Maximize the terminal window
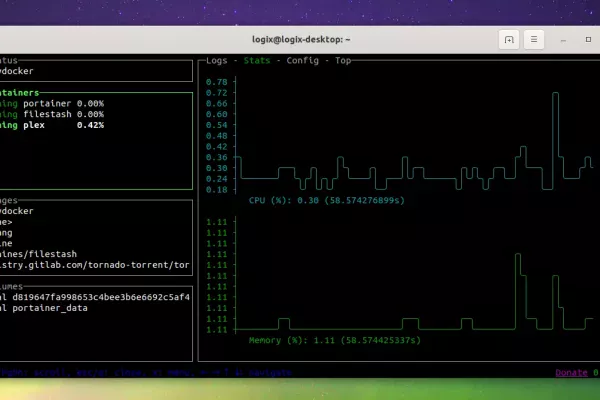 (x=588, y=39)
